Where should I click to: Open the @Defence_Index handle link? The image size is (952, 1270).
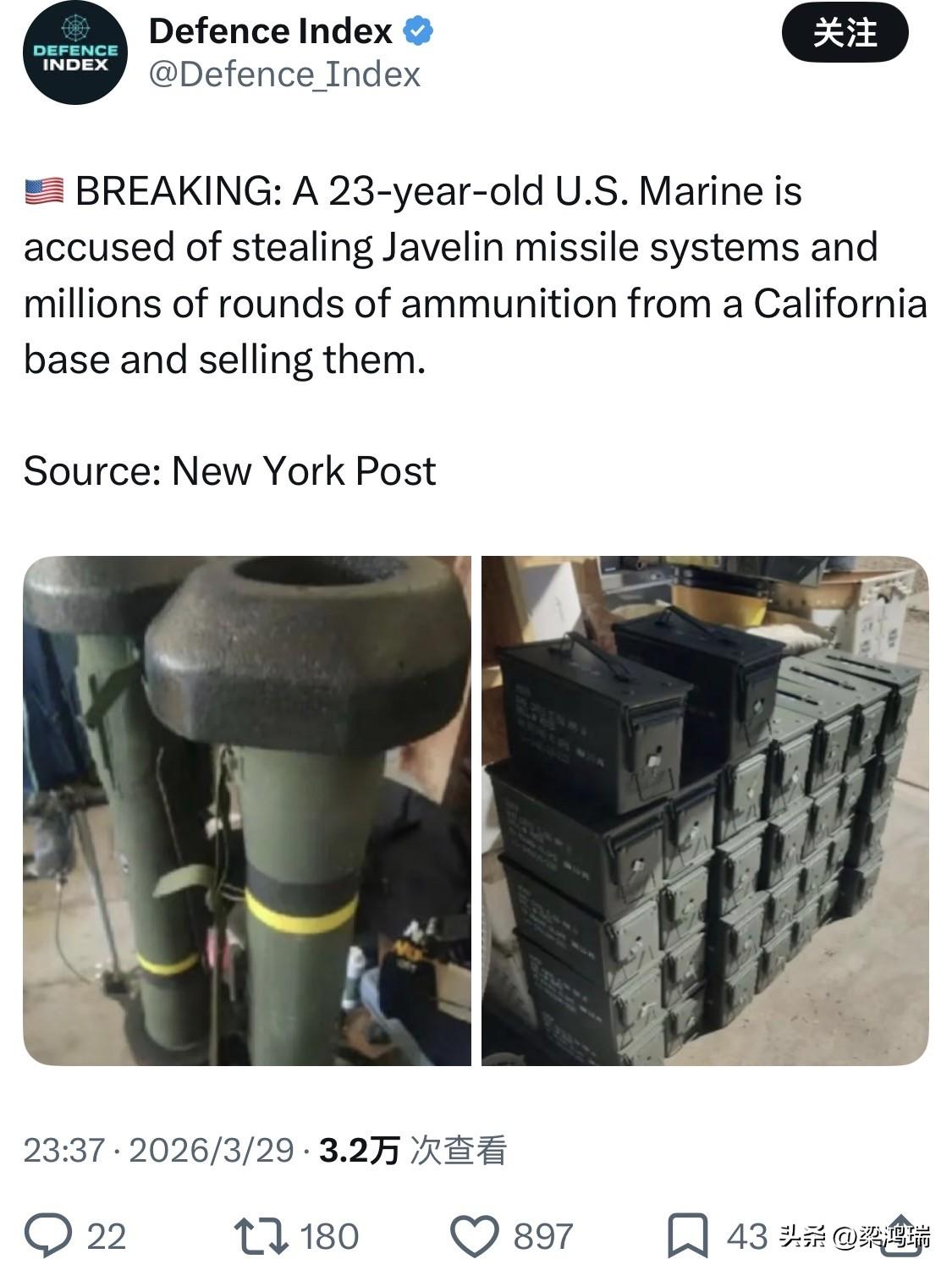tap(284, 74)
